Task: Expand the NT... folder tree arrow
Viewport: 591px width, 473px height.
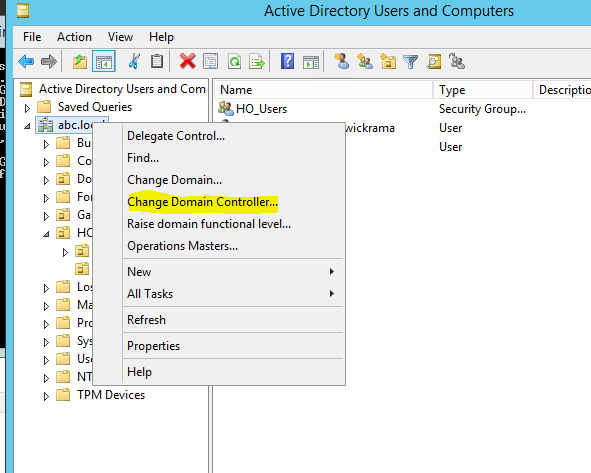Action: pyautogui.click(x=46, y=378)
